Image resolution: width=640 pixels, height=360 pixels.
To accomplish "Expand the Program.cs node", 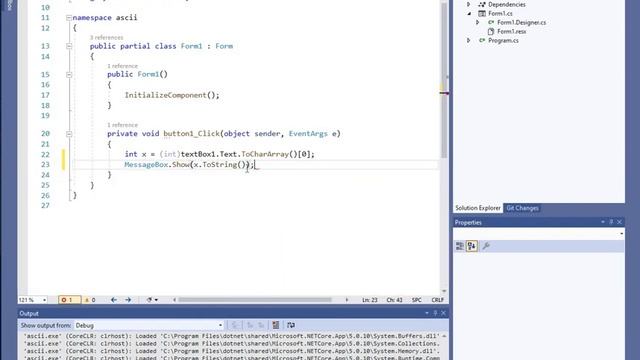I will coord(469,40).
